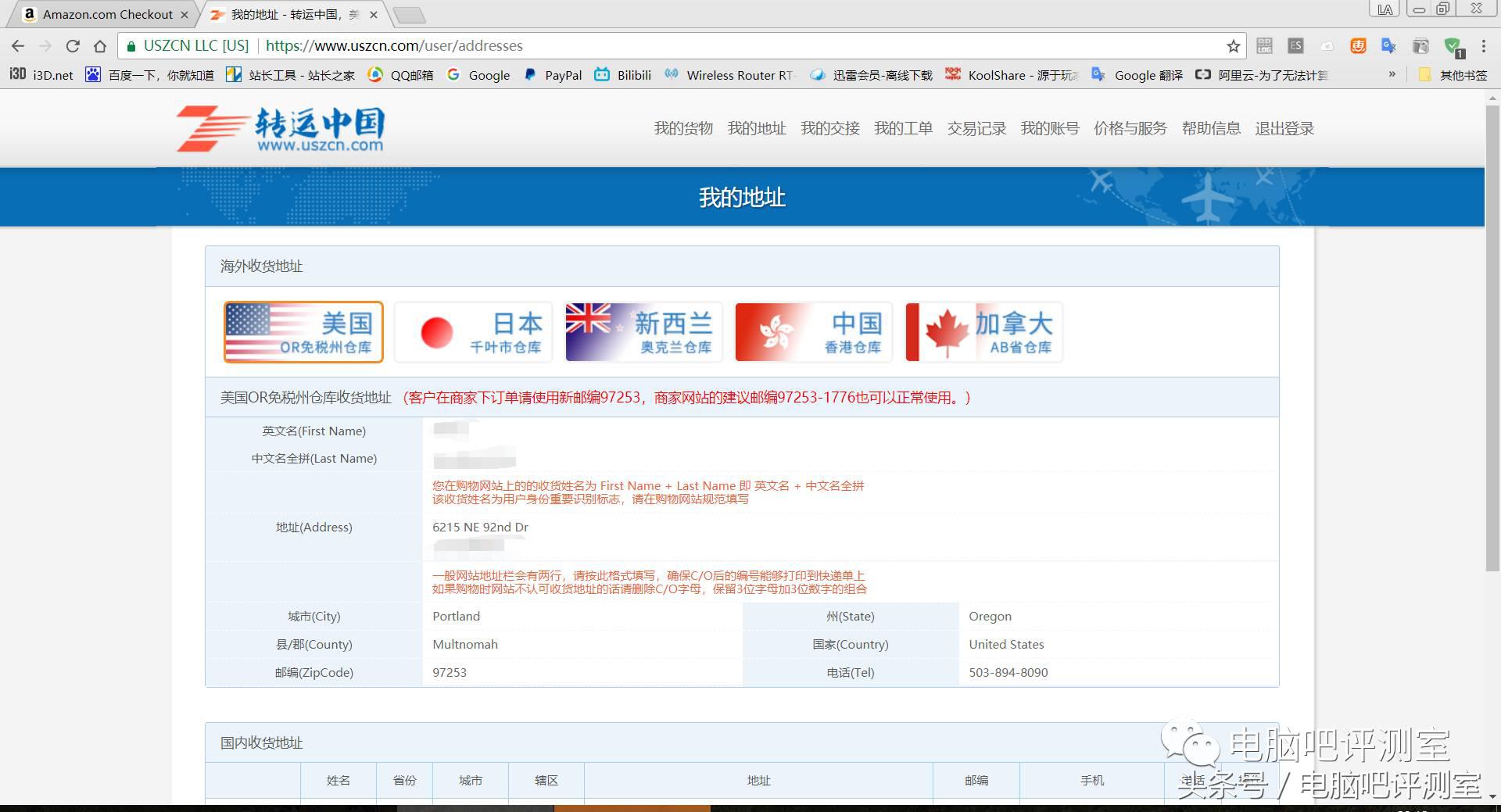This screenshot has height=812, width=1501.
Task: Click inside the browser address bar
Action: 547,46
